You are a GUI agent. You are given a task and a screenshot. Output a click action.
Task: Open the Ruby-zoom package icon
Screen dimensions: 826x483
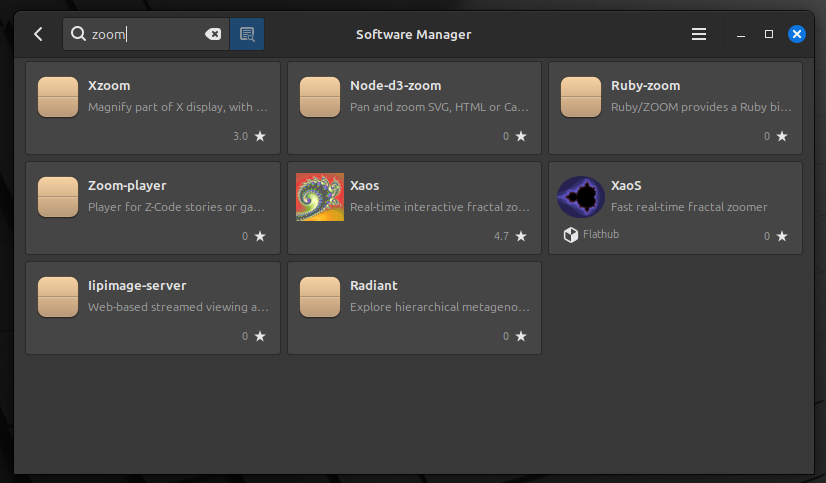tap(581, 97)
